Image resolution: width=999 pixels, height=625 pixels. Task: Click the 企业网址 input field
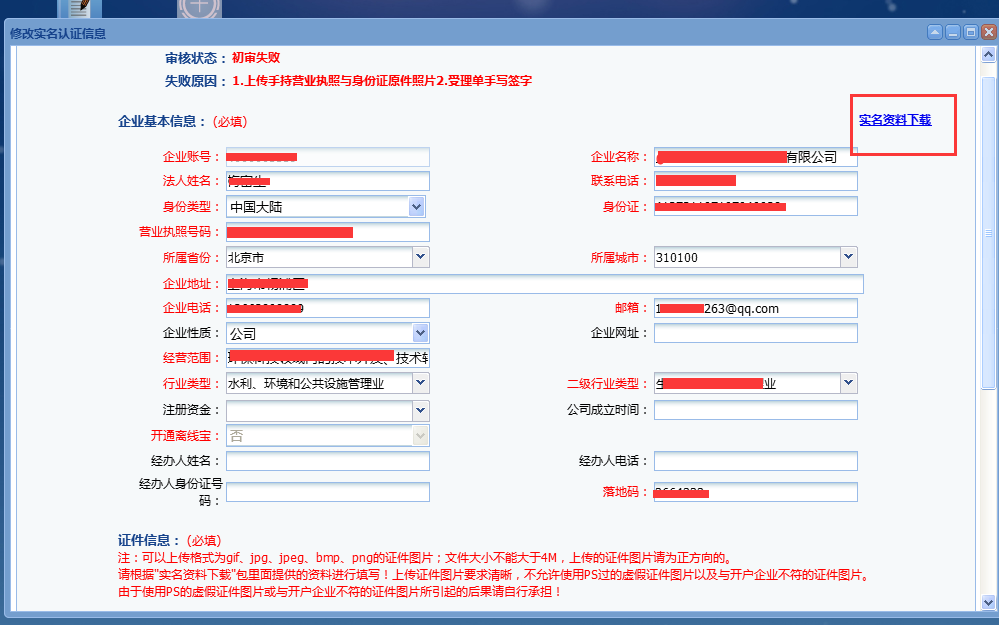pos(755,333)
